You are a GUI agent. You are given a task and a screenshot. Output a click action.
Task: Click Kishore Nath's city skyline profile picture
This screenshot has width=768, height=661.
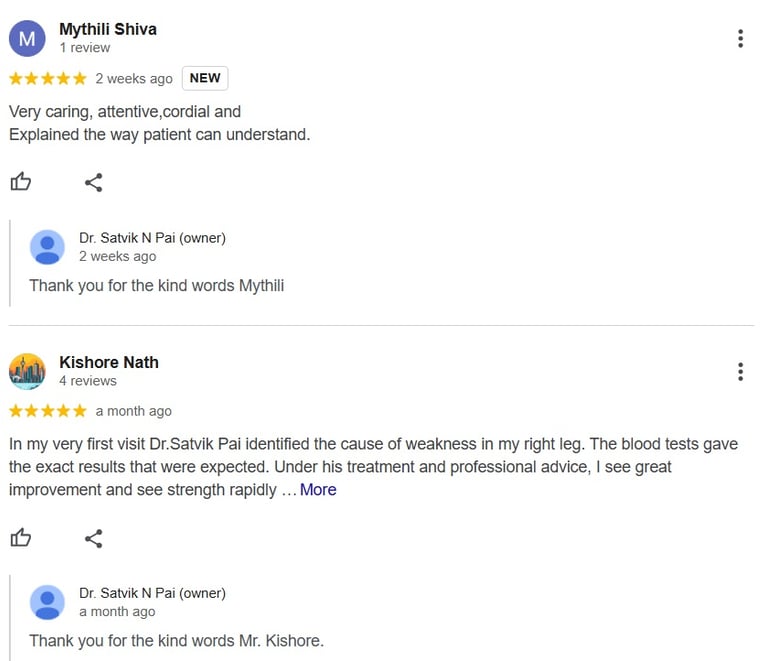coord(27,372)
